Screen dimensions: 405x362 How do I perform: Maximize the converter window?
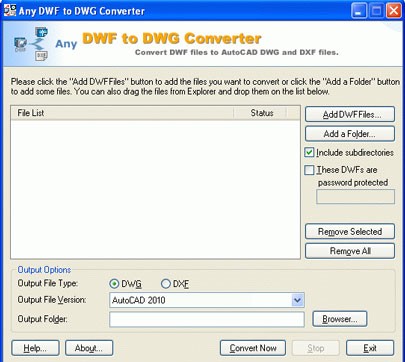click(376, 11)
